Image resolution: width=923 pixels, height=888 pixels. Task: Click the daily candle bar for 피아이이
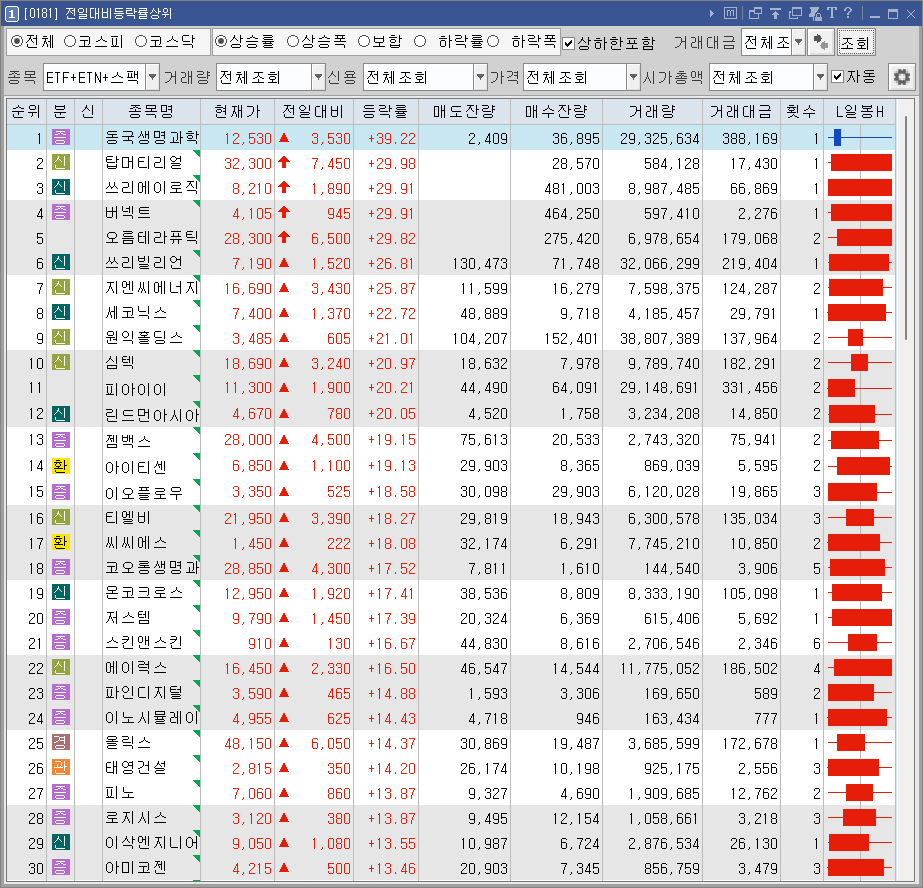click(859, 388)
